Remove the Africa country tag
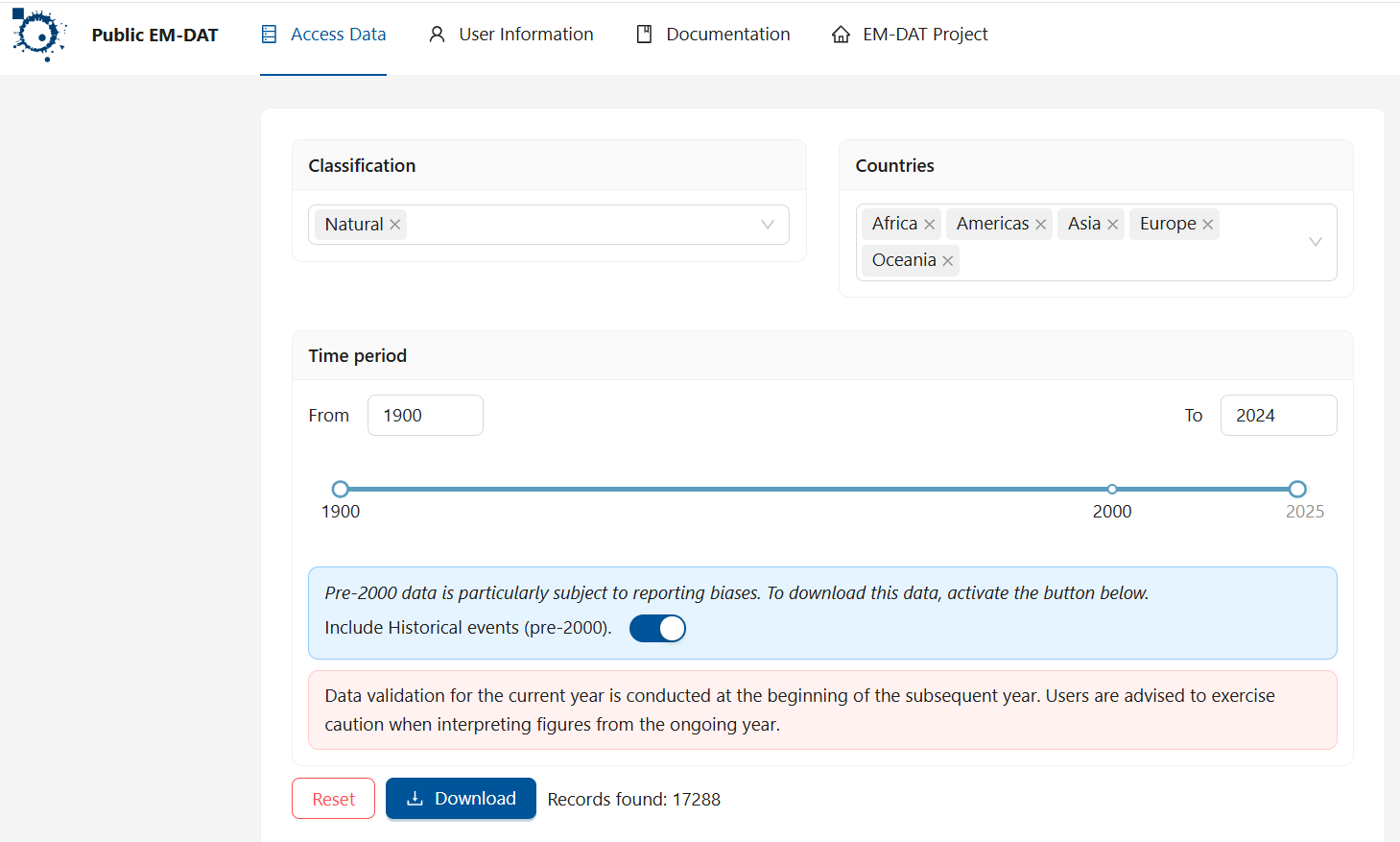The width and height of the screenshot is (1400, 842). click(929, 224)
